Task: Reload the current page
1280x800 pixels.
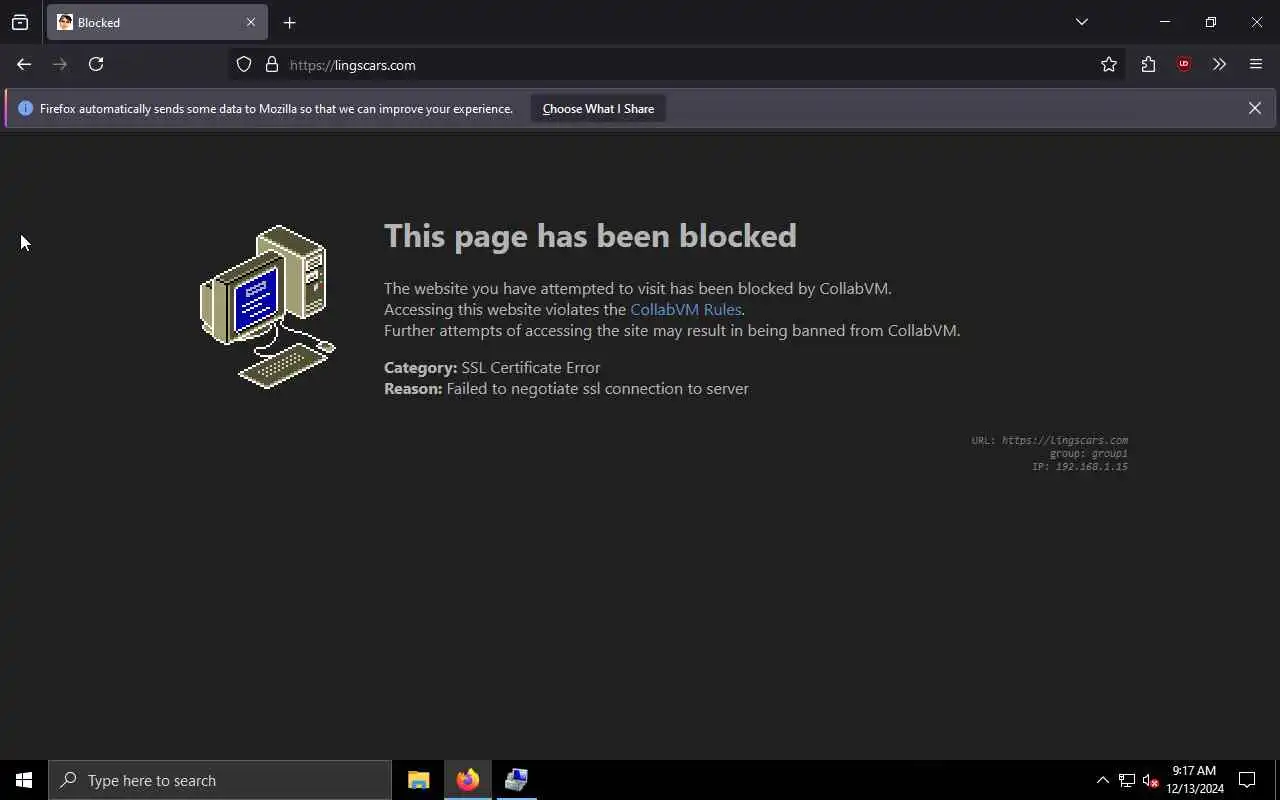Action: pyautogui.click(x=96, y=64)
